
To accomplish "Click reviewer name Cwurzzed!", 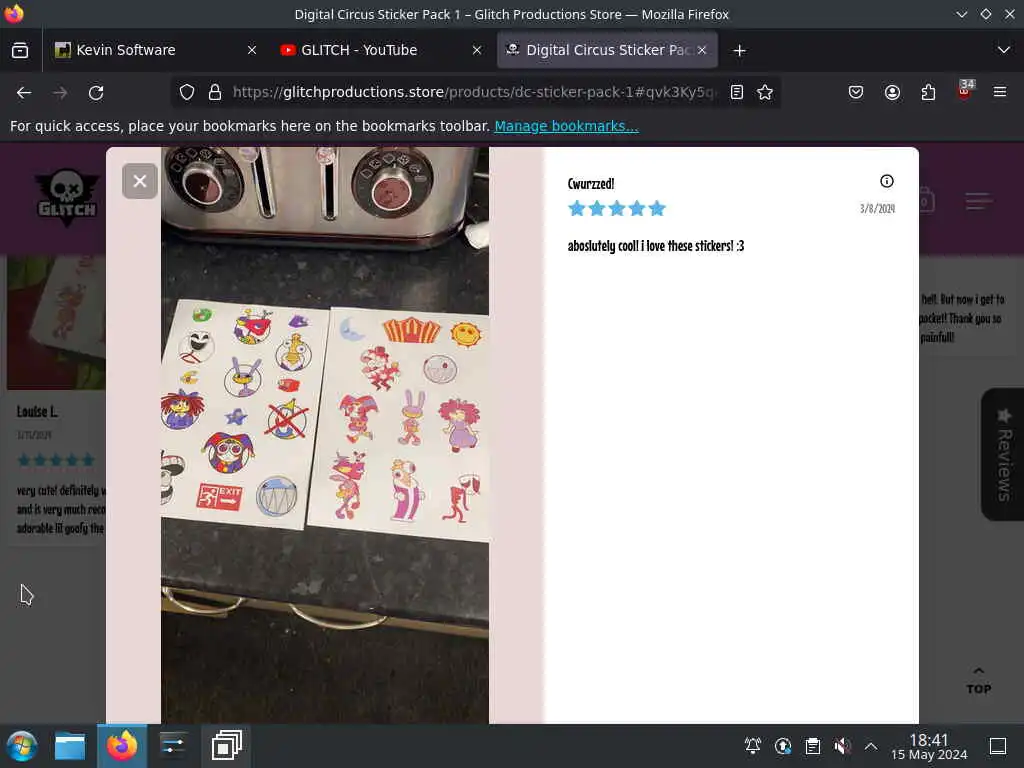I will (x=590, y=184).
